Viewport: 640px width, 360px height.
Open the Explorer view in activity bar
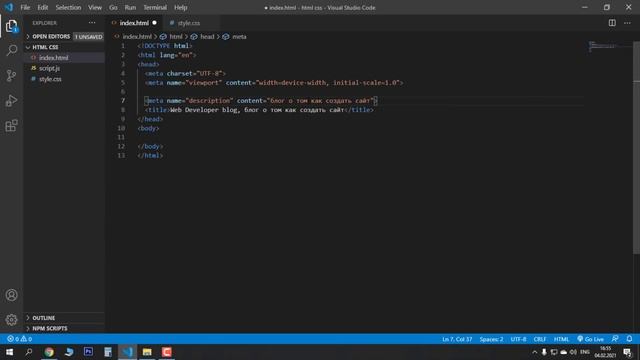[11, 26]
